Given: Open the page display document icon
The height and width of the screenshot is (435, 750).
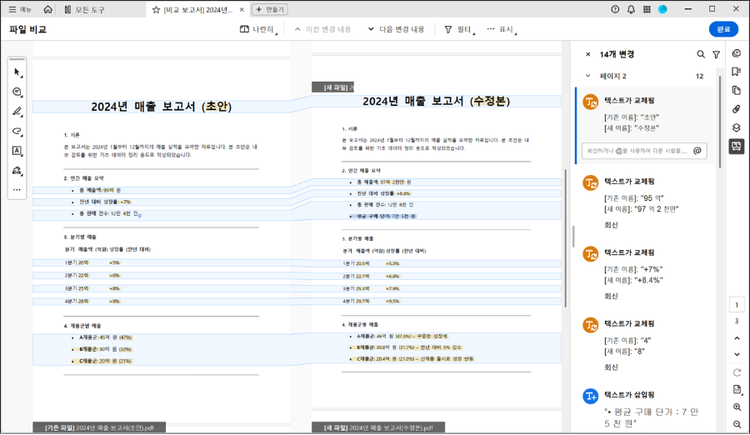Looking at the screenshot, I should tap(737, 390).
